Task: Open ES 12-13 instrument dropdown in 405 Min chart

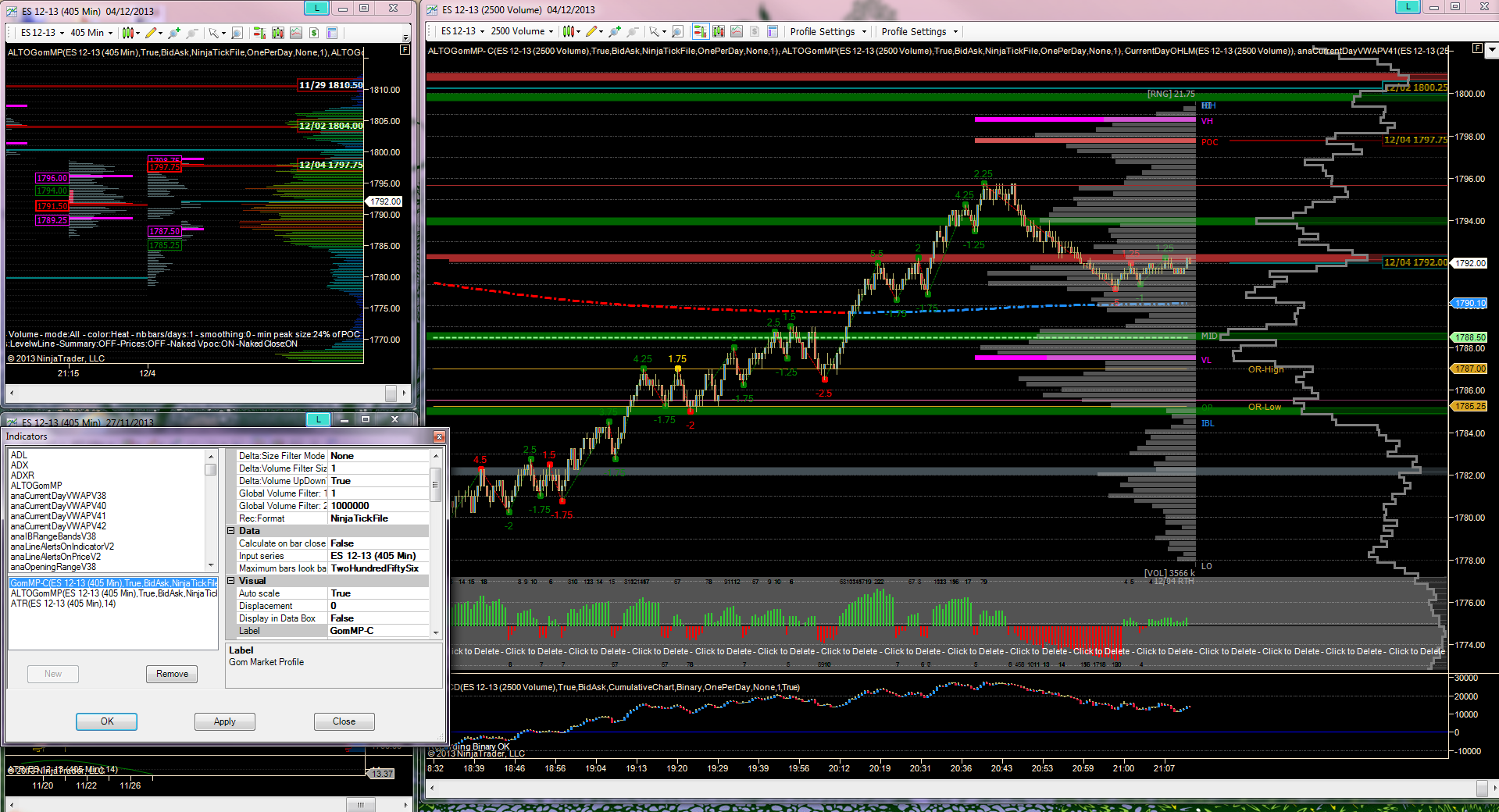Action: click(43, 33)
